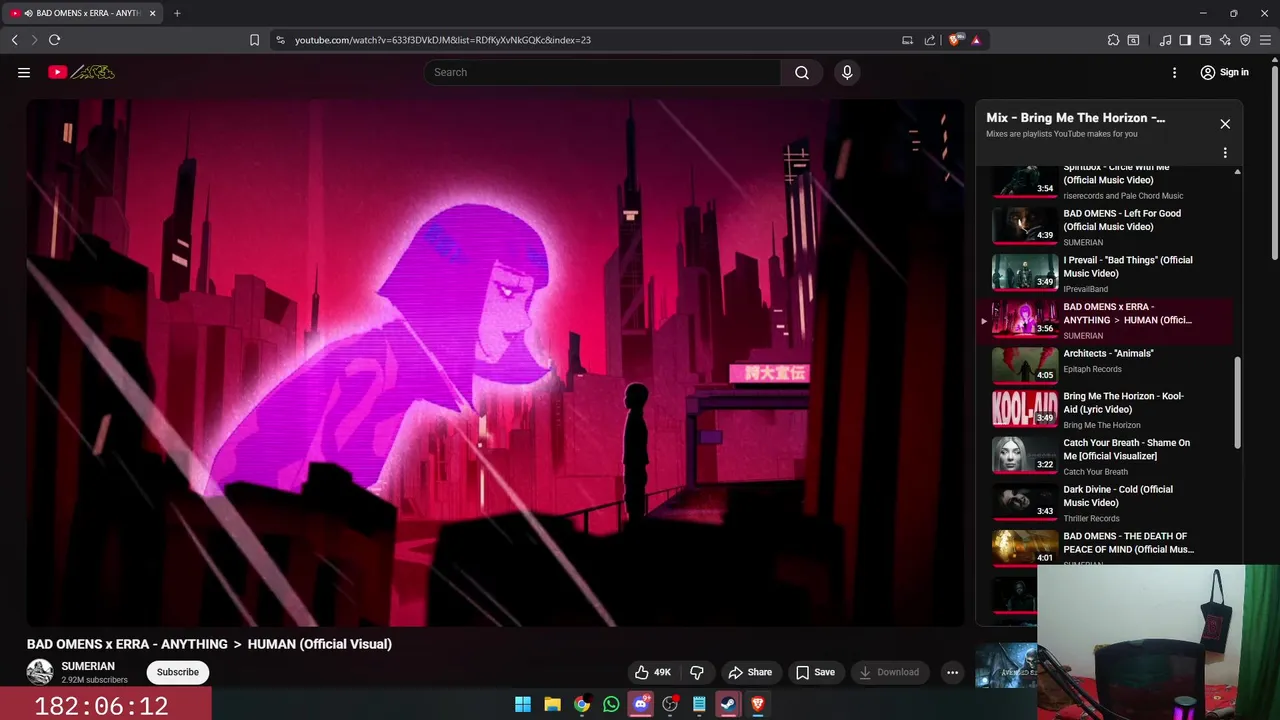Screen dimensions: 1280x720
Task: Open Brave VPN shield icon
Action: pos(1245,40)
